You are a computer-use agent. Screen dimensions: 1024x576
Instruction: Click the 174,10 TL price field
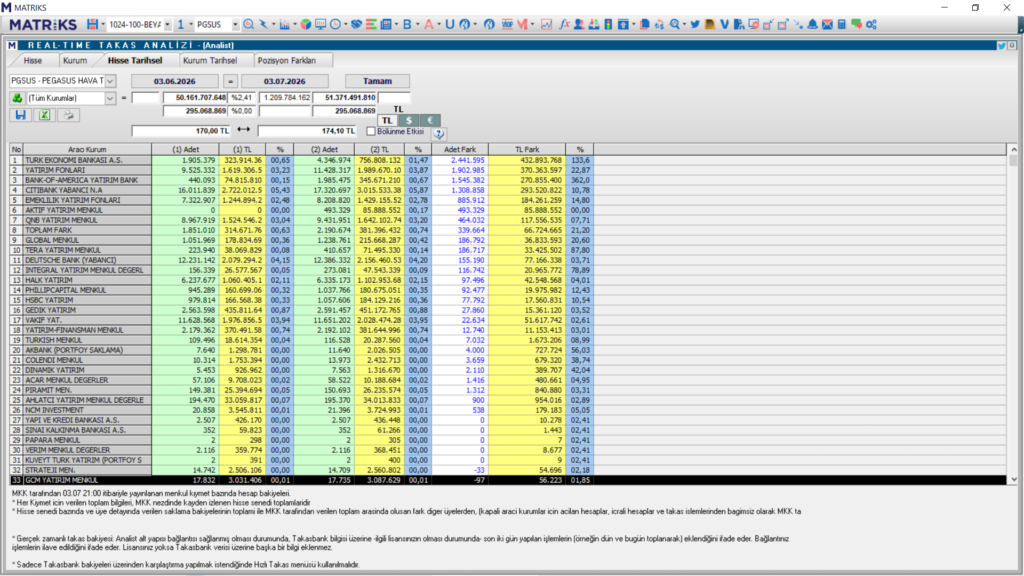(x=307, y=131)
